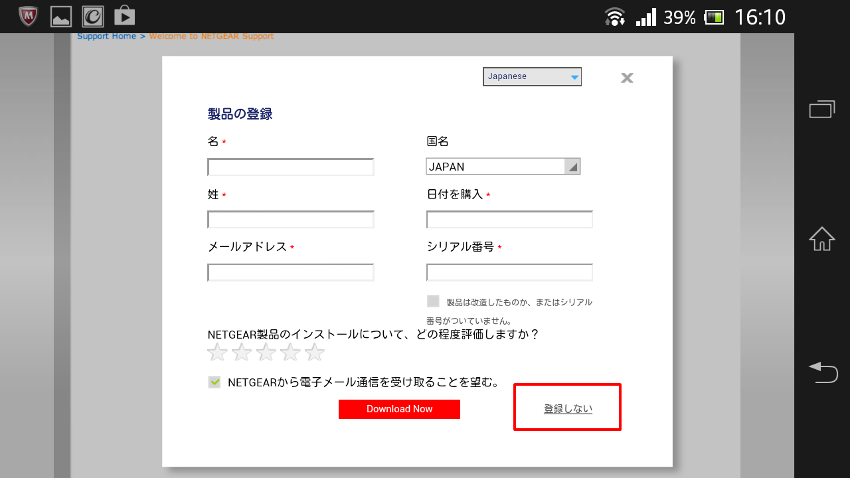Close the product registration dialog
850x478 pixels.
(627, 78)
